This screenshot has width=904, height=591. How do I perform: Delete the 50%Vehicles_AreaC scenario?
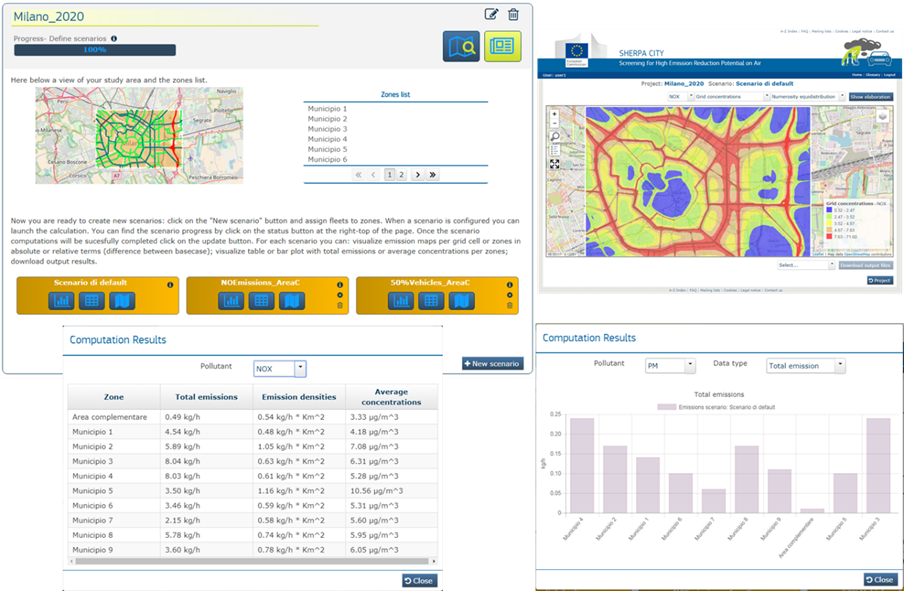click(x=510, y=306)
